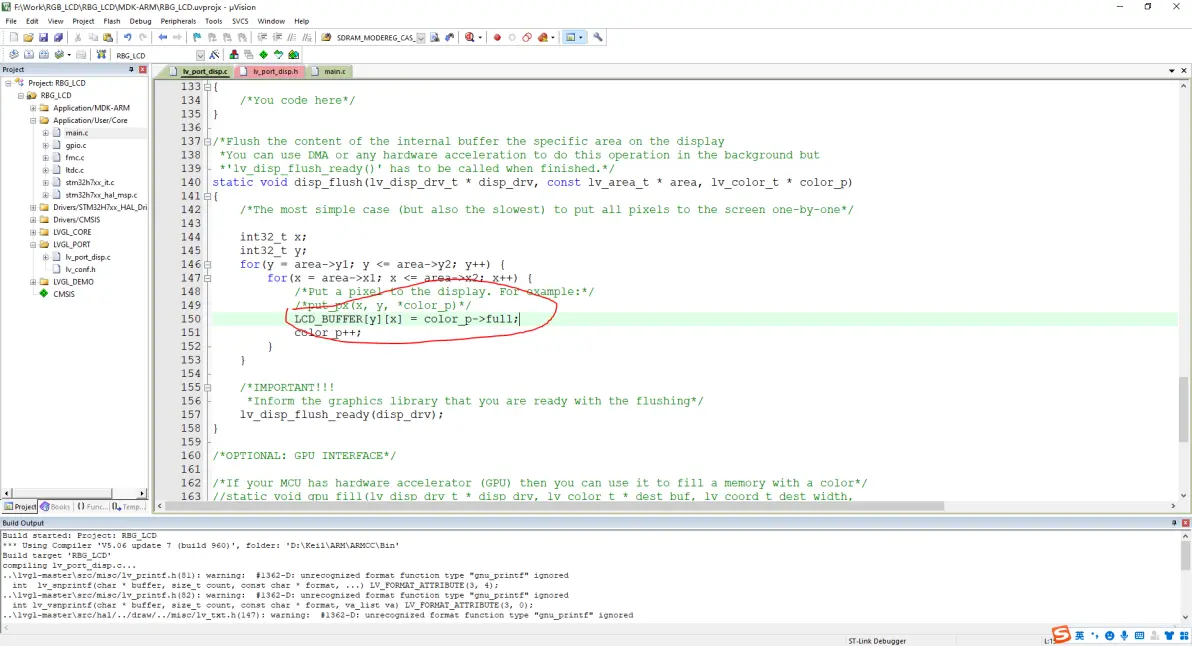Toggle the window layout toolbar button
This screenshot has height=646, width=1192.
569,37
